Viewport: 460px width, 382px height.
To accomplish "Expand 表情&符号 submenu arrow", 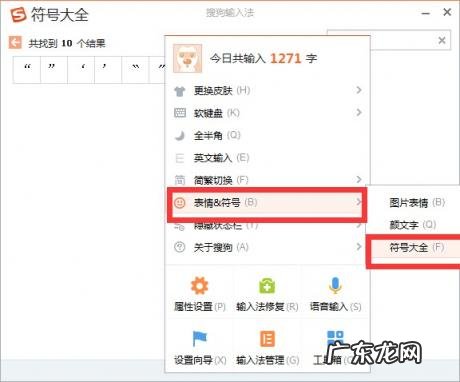I will (x=359, y=202).
